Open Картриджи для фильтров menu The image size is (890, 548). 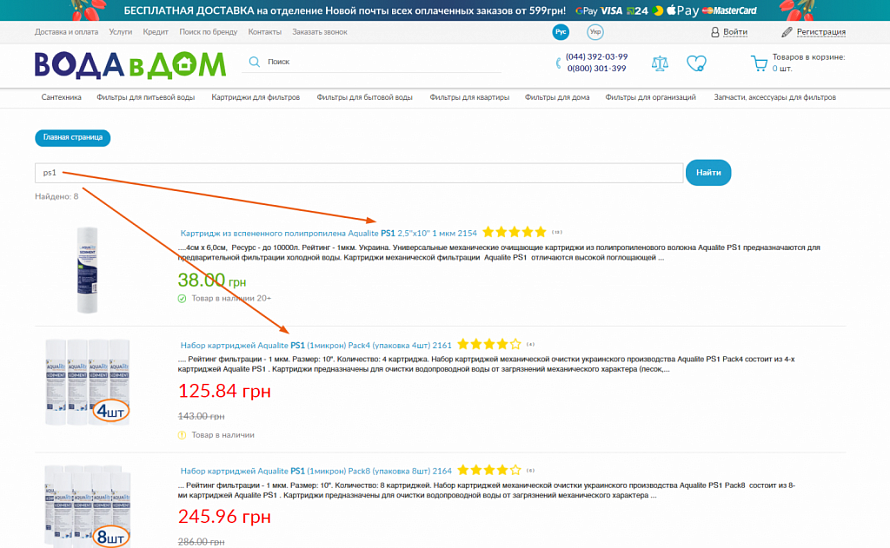point(255,97)
